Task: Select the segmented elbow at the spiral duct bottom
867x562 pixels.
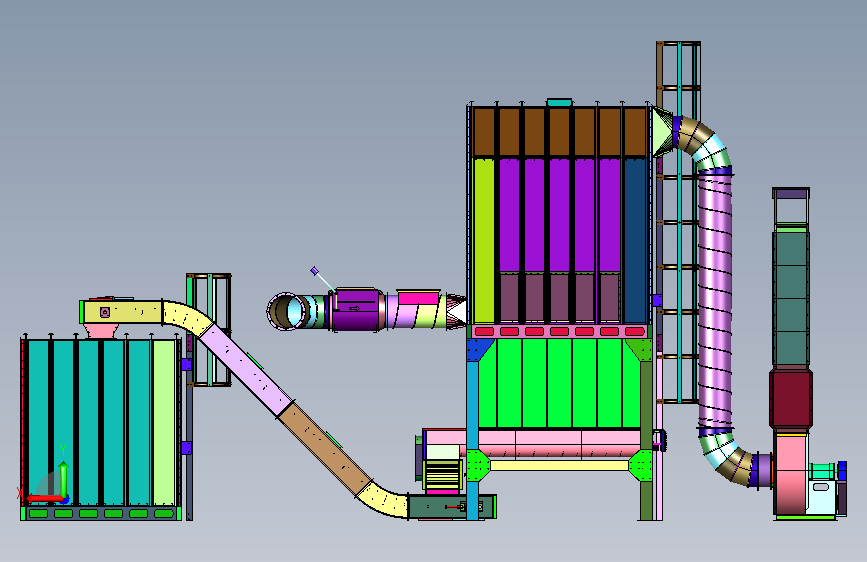Action: (729, 456)
